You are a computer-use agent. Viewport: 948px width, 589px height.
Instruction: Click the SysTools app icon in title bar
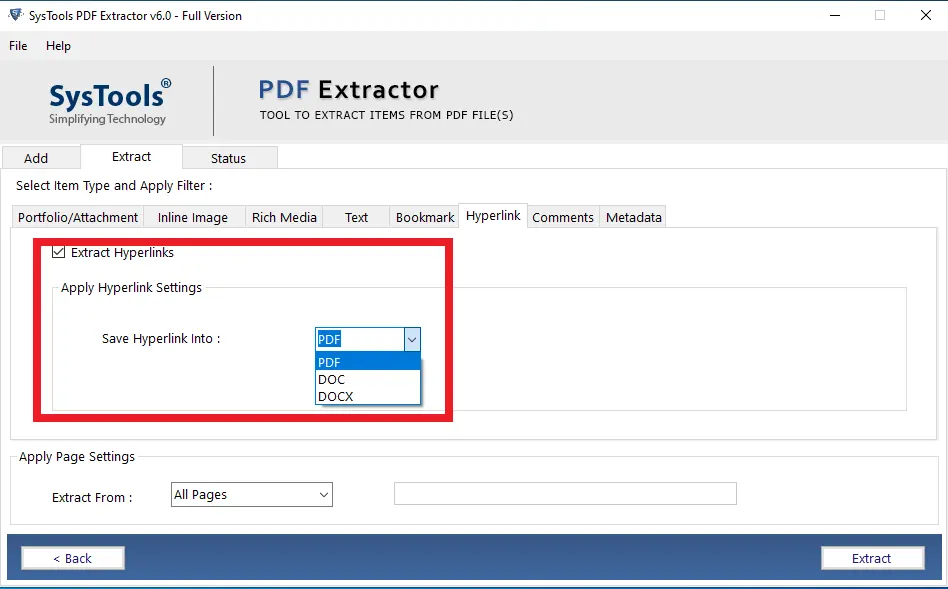click(x=16, y=15)
